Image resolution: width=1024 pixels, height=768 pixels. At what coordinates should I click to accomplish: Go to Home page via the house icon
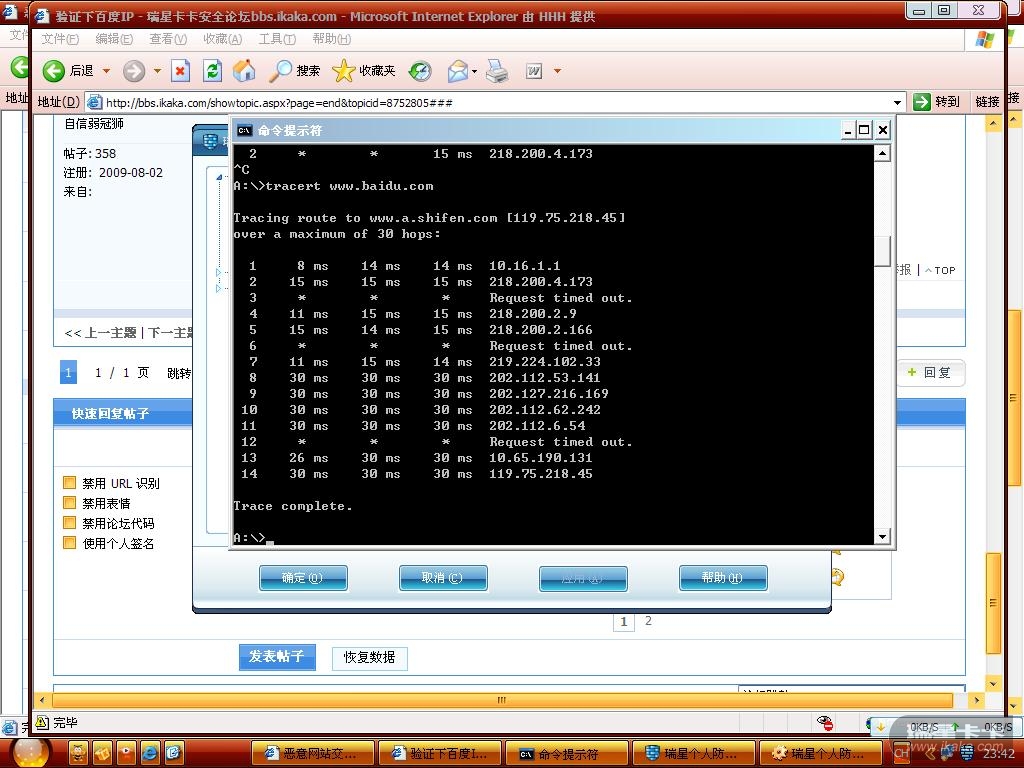click(x=243, y=70)
